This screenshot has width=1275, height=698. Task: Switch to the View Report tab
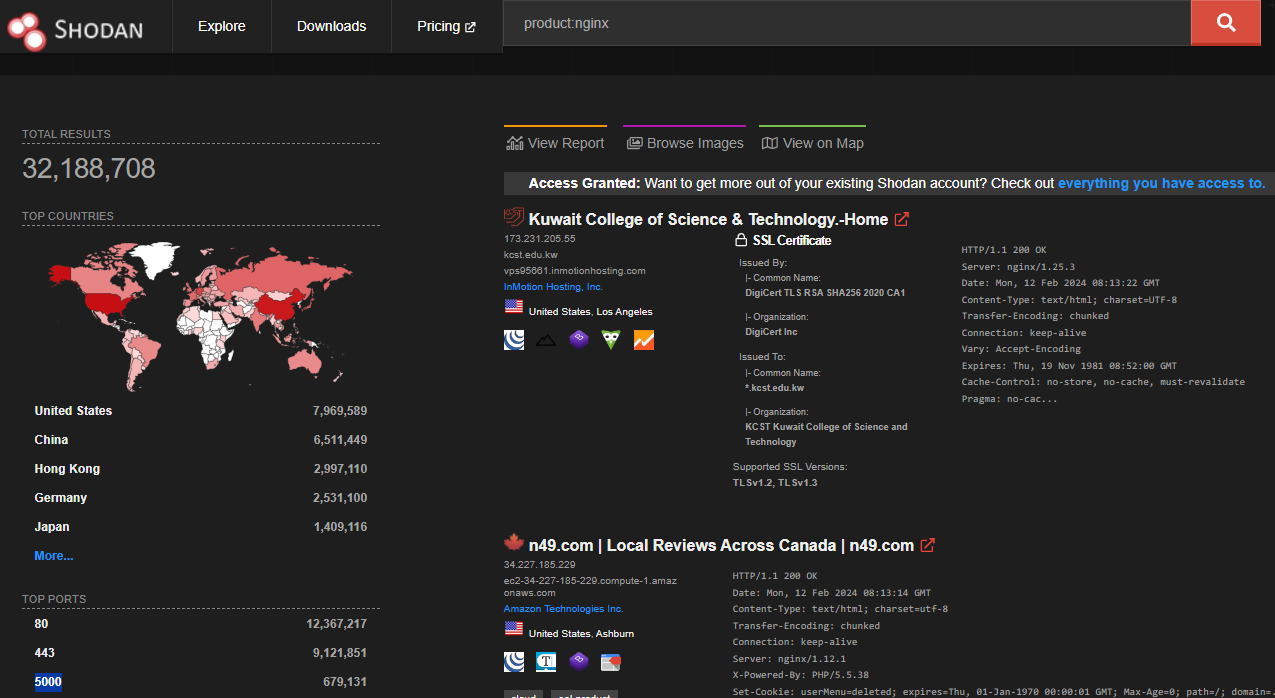pyautogui.click(x=555, y=143)
